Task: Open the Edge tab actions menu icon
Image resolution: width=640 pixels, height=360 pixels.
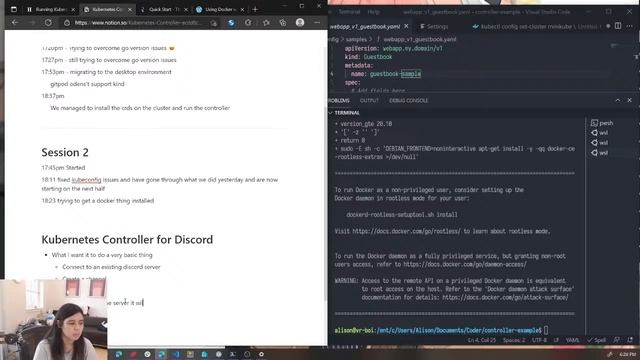Action: pos(13,9)
